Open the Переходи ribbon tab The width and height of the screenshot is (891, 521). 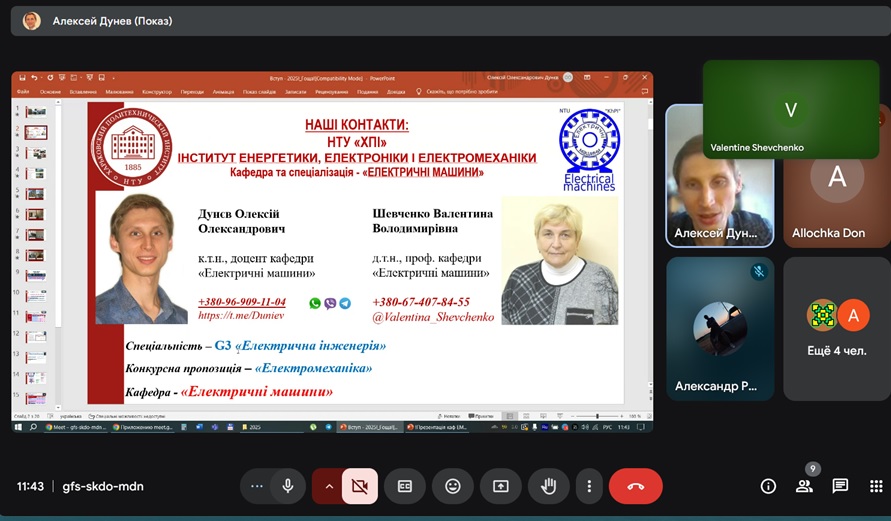[x=192, y=91]
